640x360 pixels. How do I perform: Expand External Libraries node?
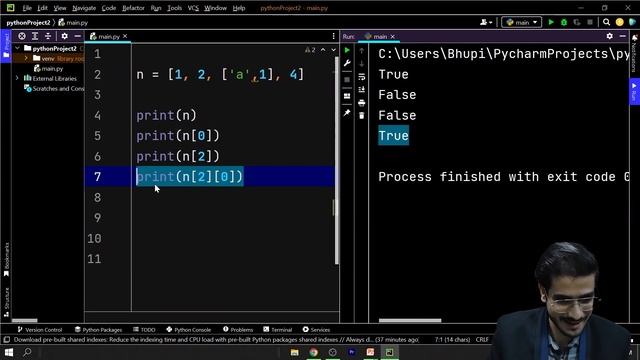[17, 78]
